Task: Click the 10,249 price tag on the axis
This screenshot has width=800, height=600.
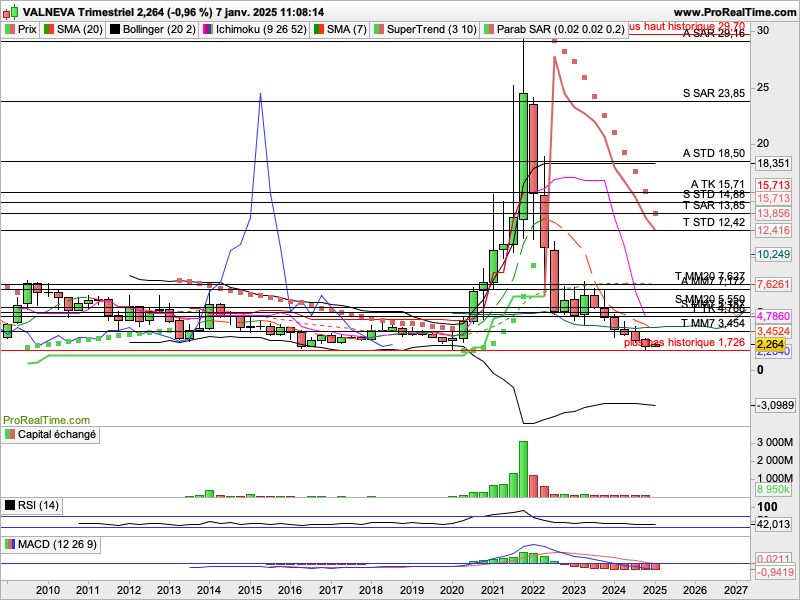Action: (x=773, y=254)
